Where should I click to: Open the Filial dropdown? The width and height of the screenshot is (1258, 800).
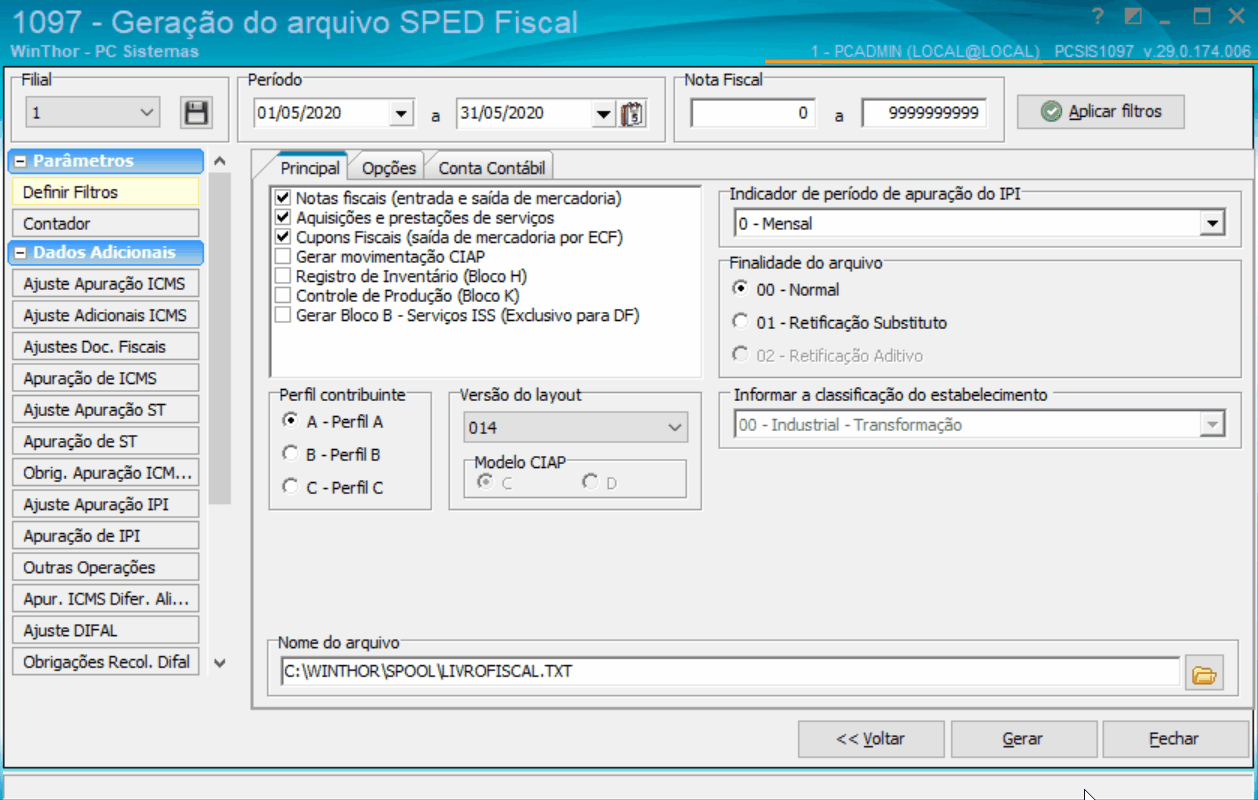pos(92,113)
